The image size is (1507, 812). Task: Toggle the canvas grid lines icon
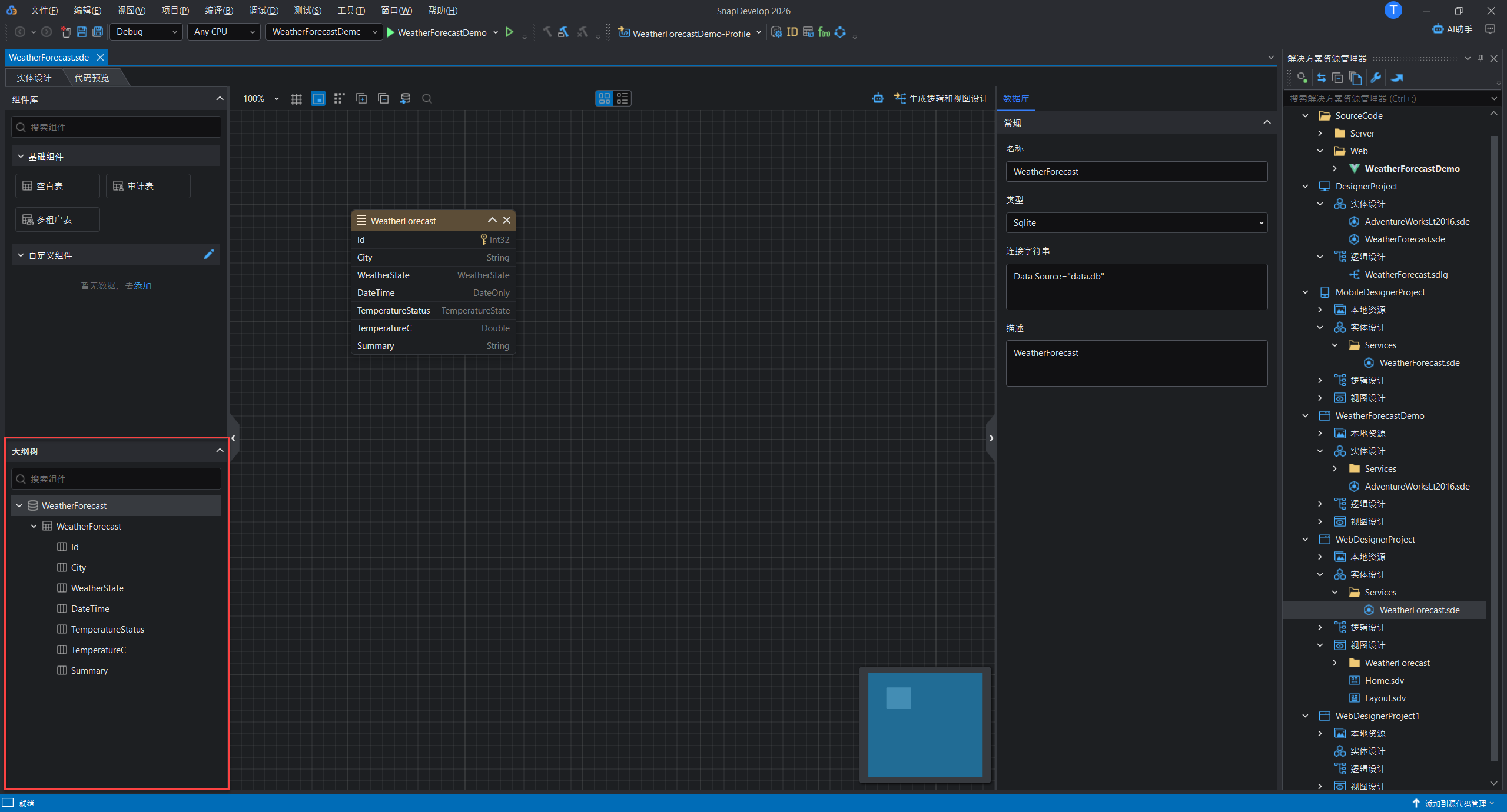pos(296,99)
